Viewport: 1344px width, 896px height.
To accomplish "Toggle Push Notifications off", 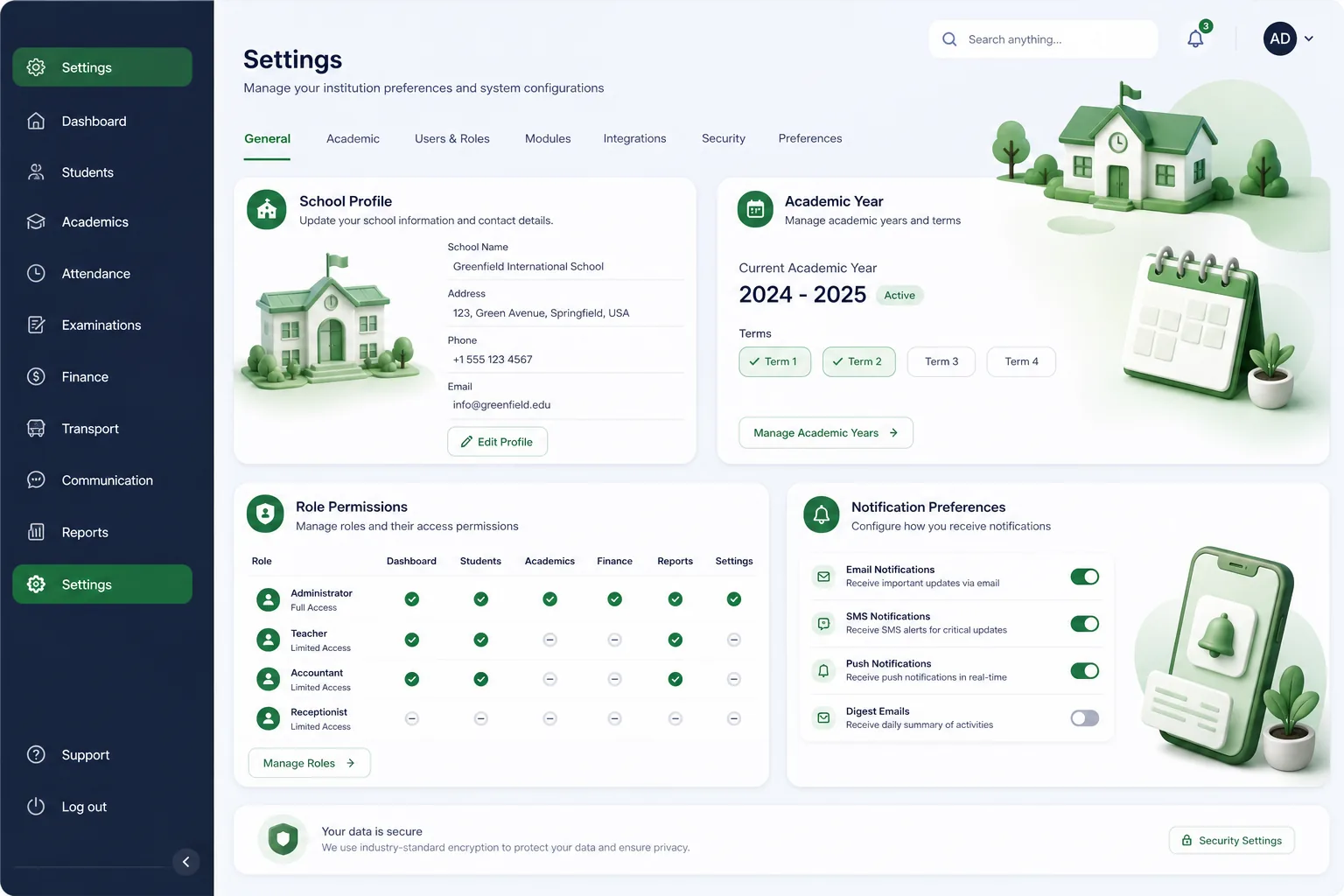I will point(1085,671).
